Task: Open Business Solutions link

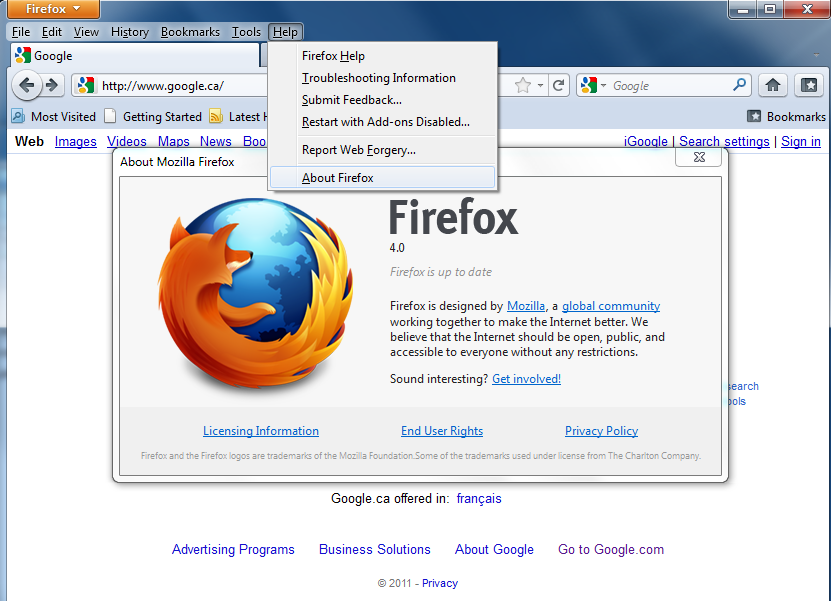Action: pyautogui.click(x=375, y=549)
